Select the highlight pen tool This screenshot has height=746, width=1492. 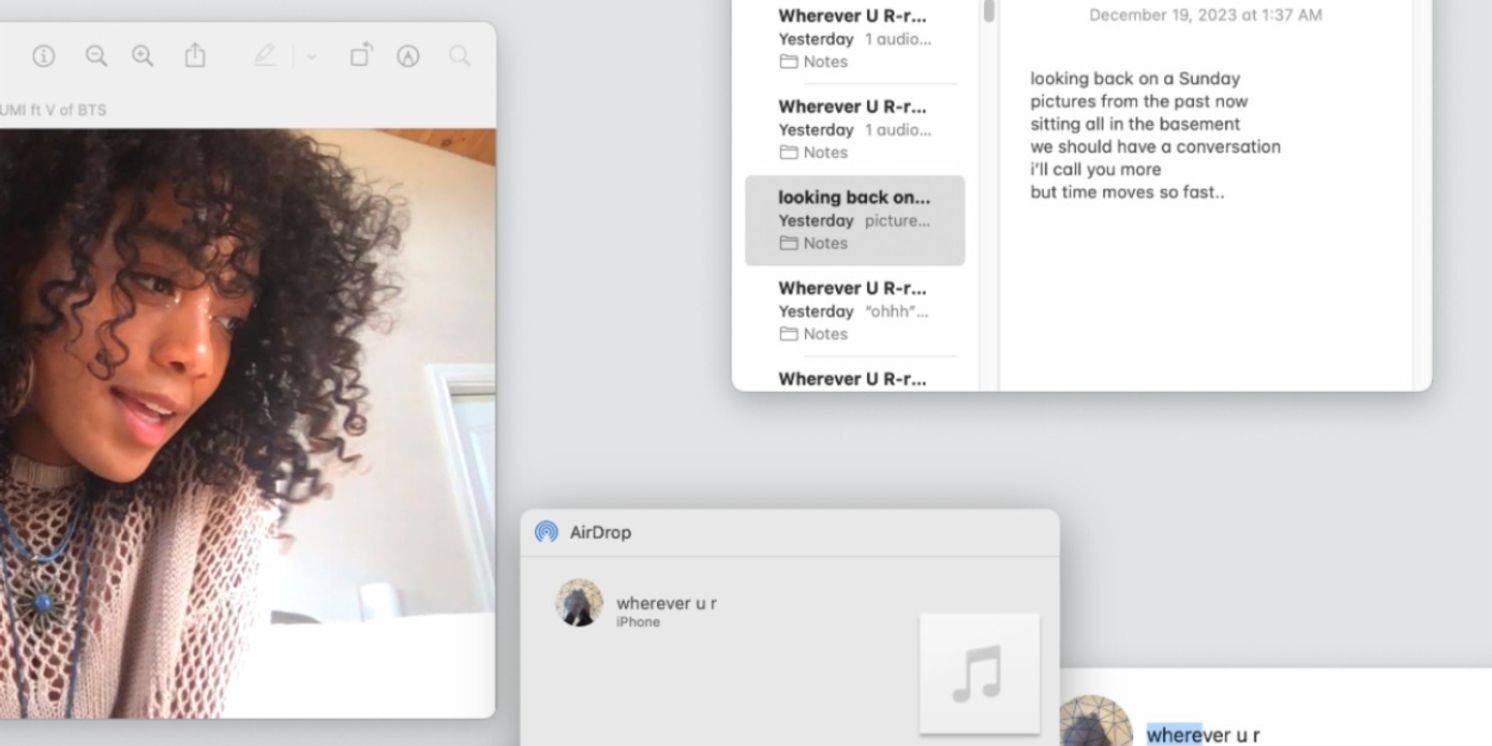264,56
